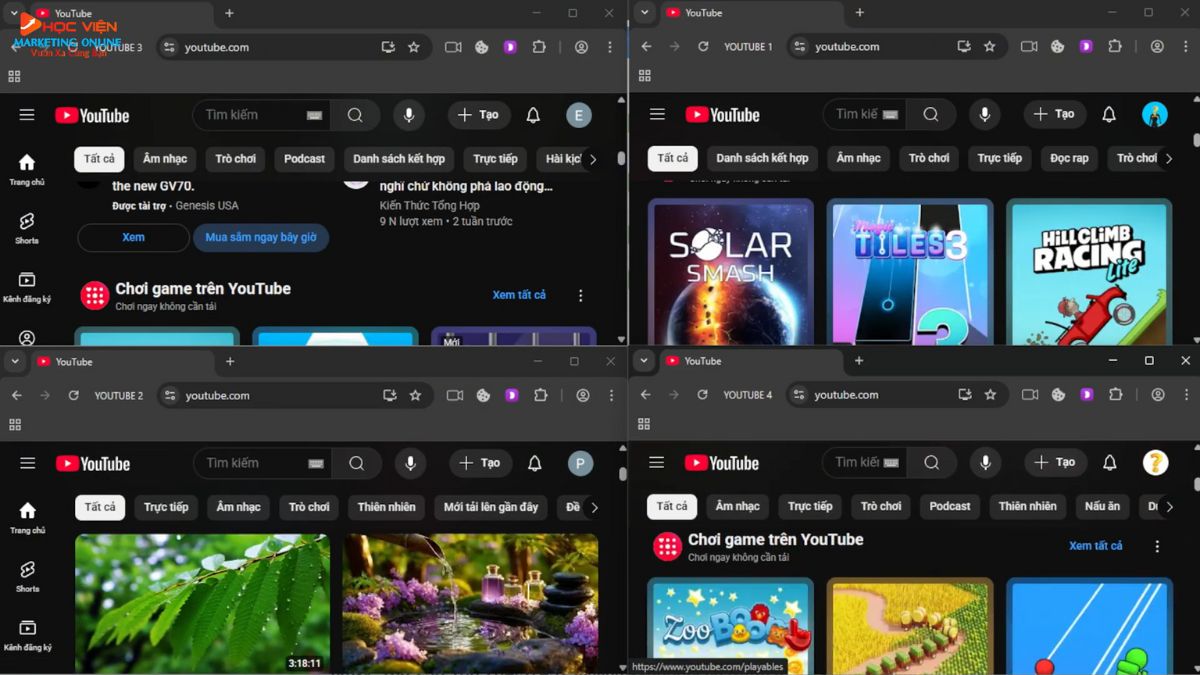This screenshot has height=675, width=1200.
Task: Open the green leaf video thumbnail in YouTube 2
Action: (x=202, y=604)
